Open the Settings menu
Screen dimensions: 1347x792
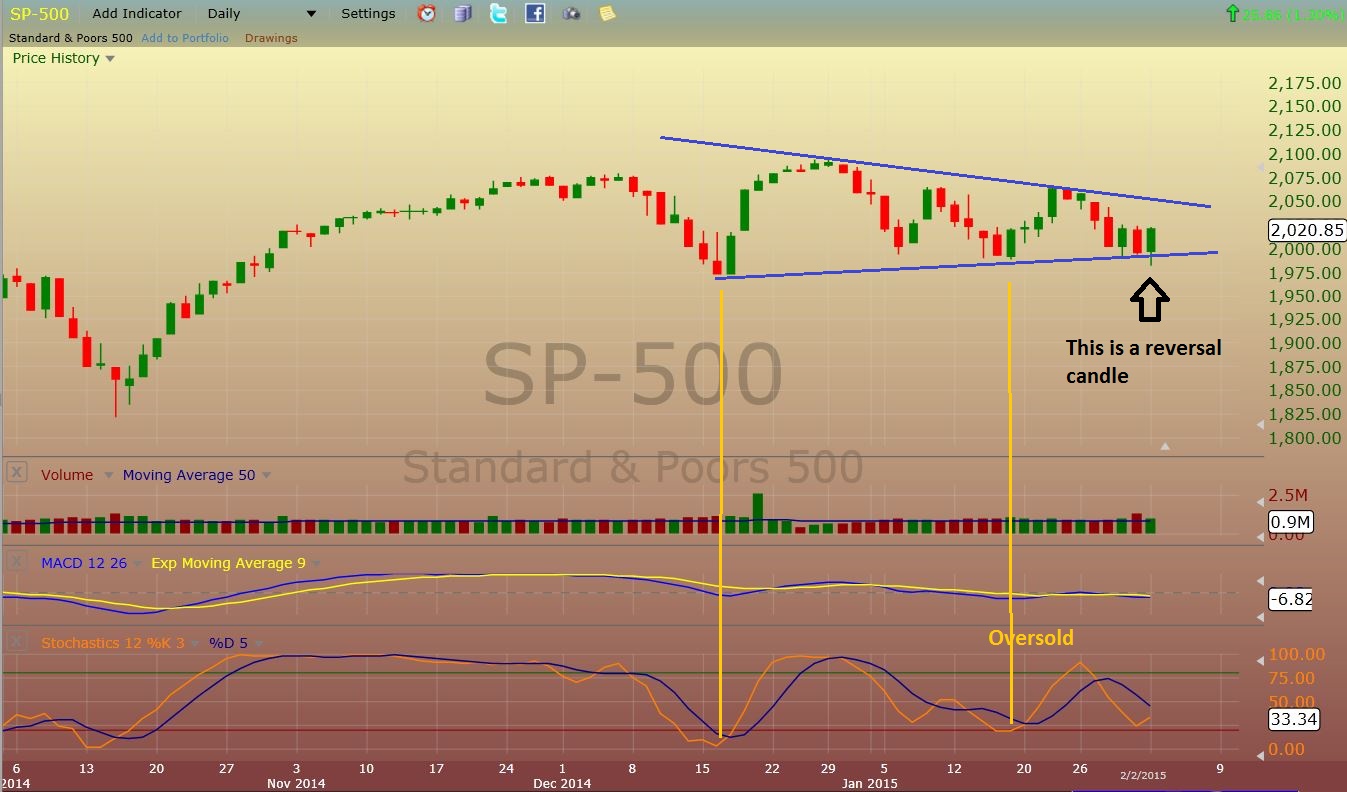[368, 14]
